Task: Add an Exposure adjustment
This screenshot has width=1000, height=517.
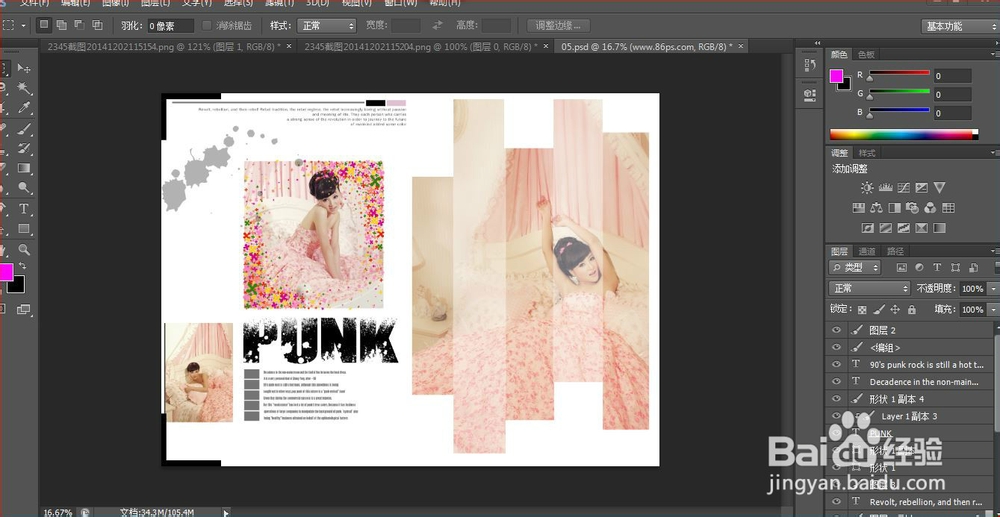Action: pos(921,187)
